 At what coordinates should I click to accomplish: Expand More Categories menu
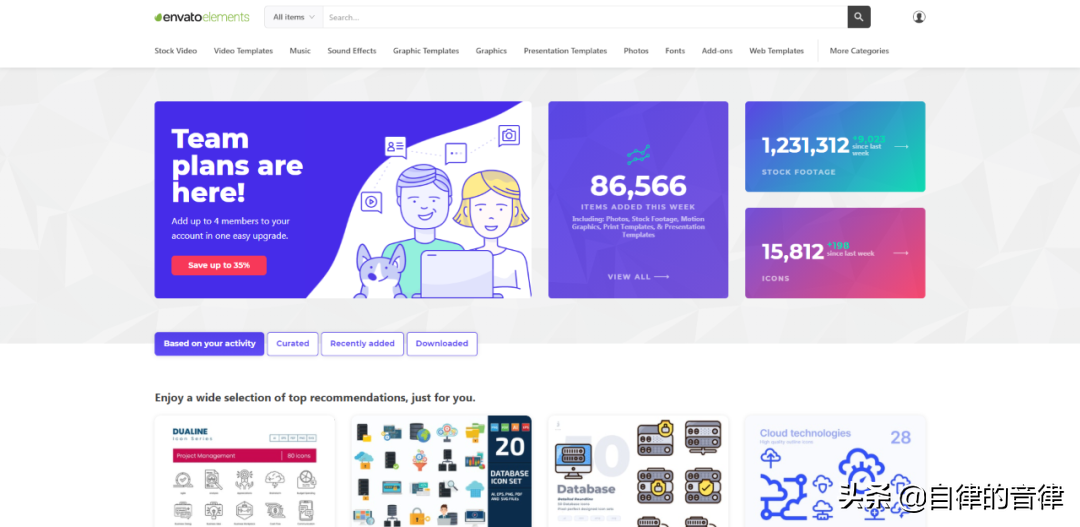point(859,51)
